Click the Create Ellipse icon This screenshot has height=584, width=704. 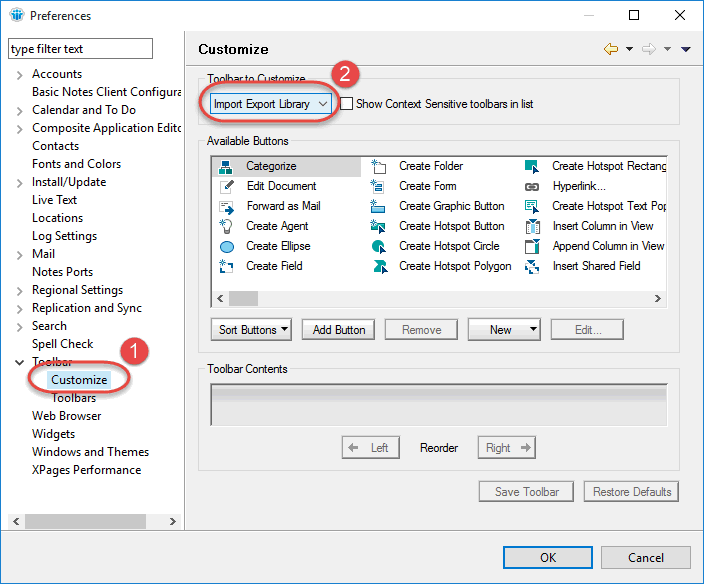[x=227, y=246]
